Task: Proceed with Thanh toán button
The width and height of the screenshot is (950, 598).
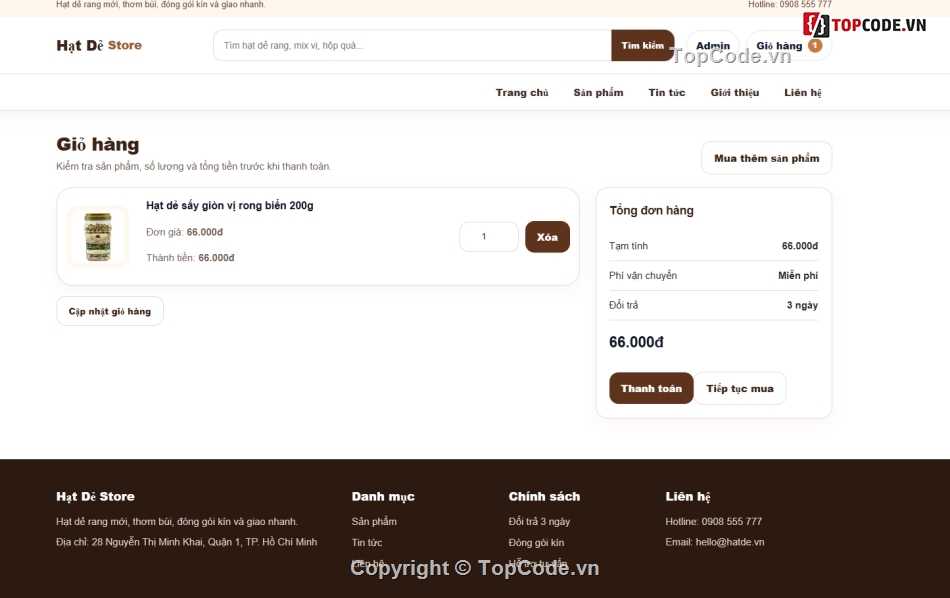Action: (x=651, y=388)
